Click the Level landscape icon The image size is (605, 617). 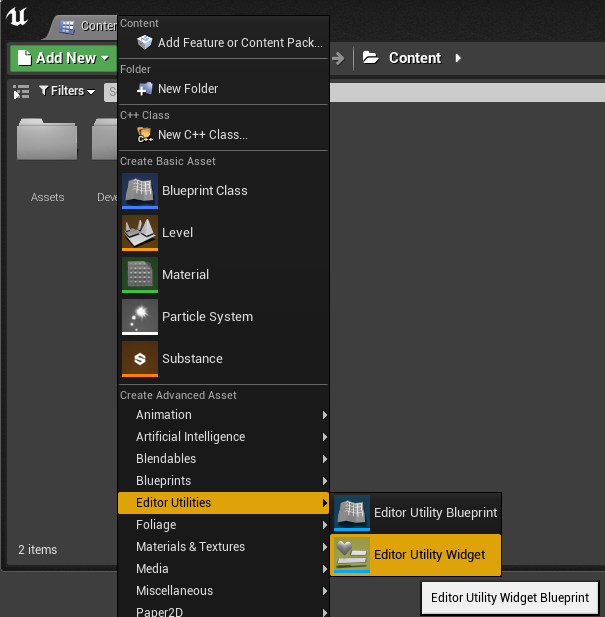[x=140, y=233]
